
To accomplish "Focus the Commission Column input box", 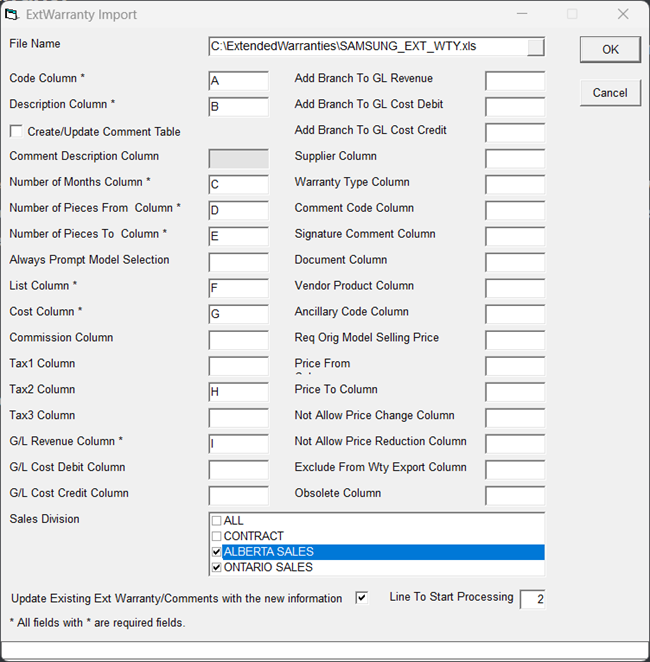I will pos(238,340).
